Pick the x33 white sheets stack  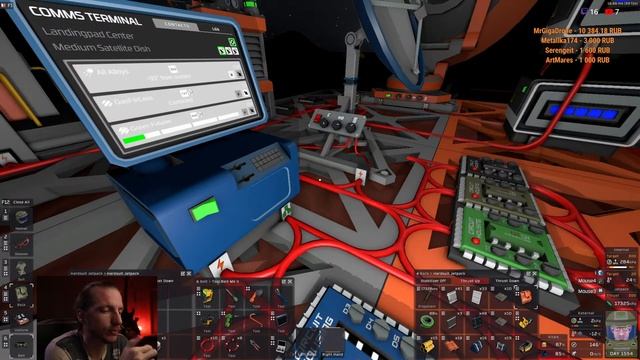476,297
